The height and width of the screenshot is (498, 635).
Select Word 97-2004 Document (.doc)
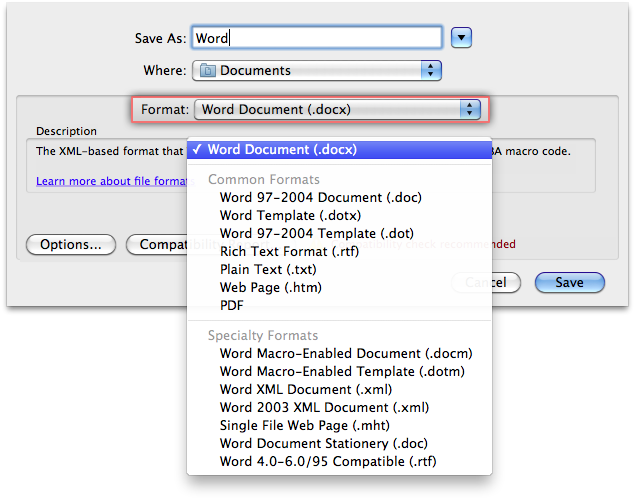[x=339, y=198]
